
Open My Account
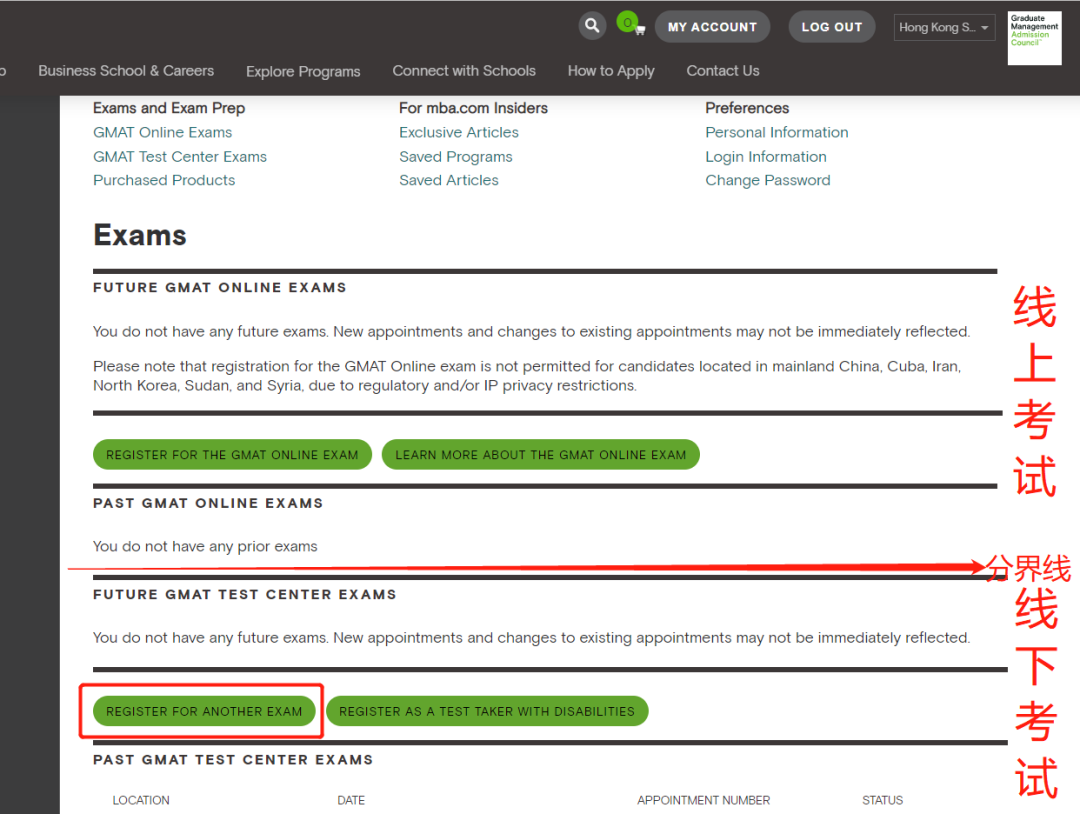coord(712,27)
